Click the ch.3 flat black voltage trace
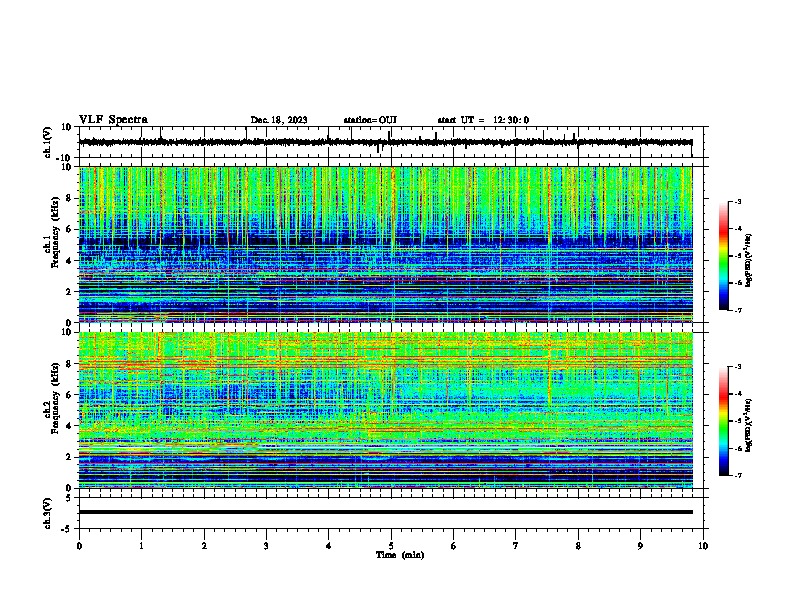The height and width of the screenshot is (612, 792). click(x=385, y=512)
